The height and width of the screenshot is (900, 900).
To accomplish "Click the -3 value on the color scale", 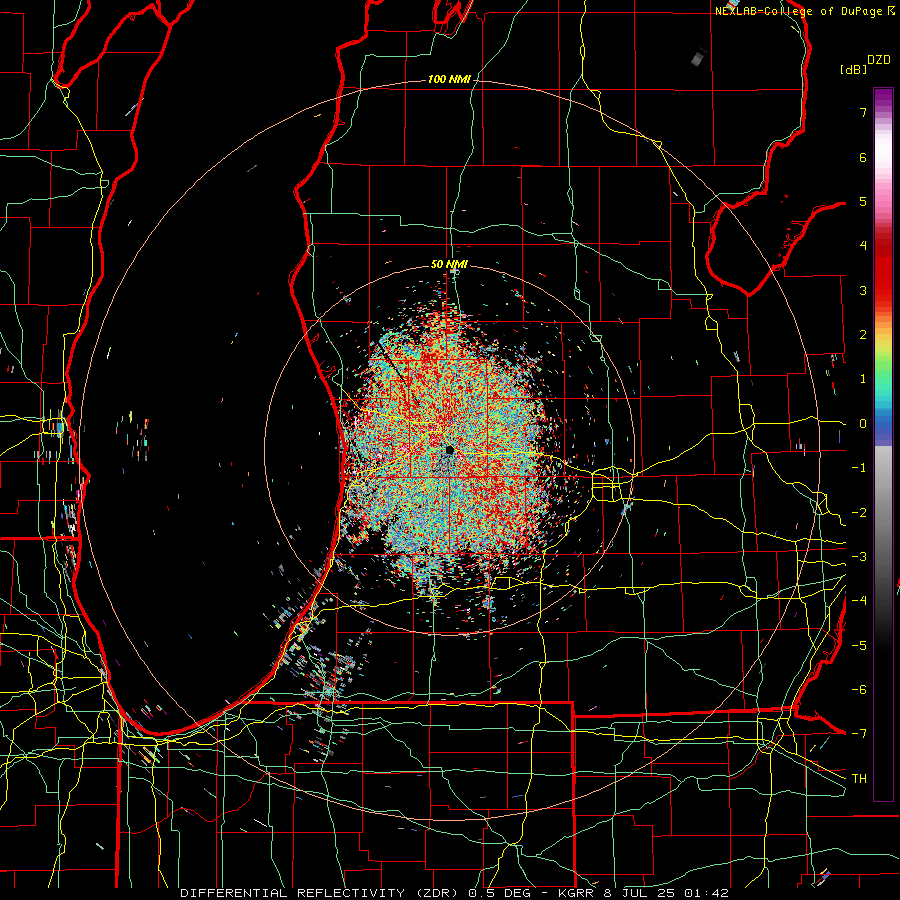I will point(859,556).
